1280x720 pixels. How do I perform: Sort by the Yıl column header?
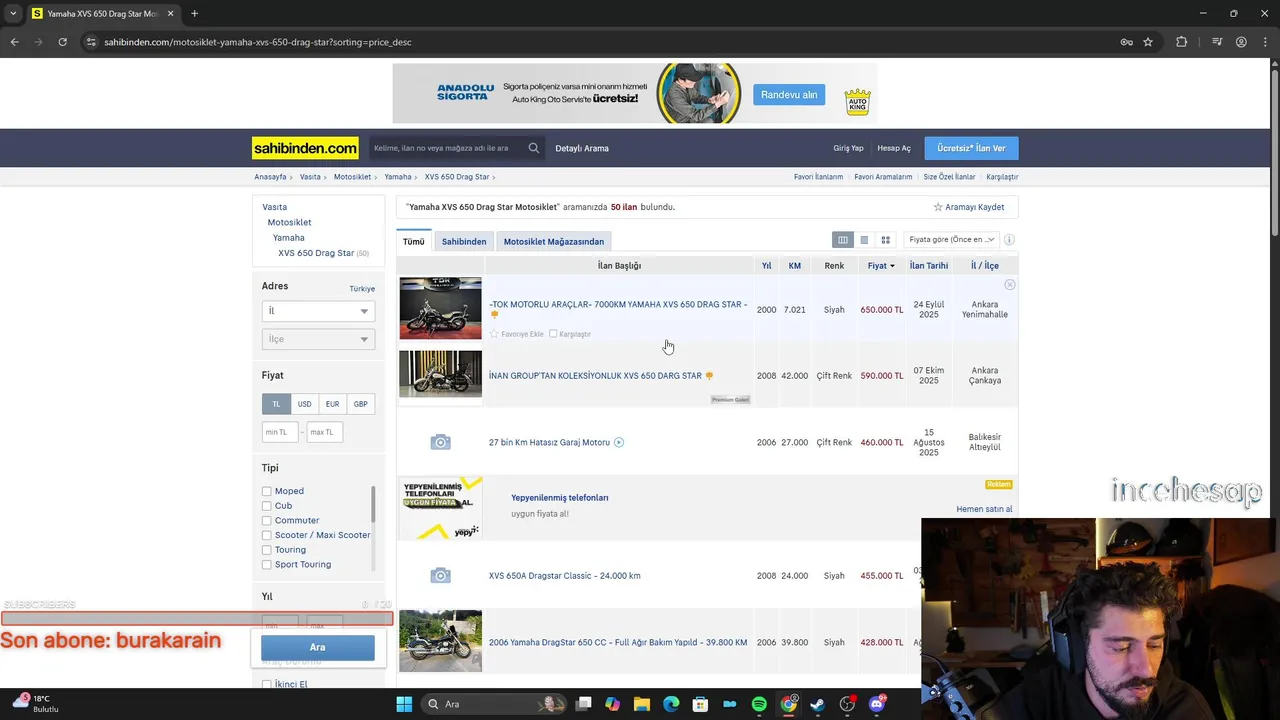(x=766, y=266)
